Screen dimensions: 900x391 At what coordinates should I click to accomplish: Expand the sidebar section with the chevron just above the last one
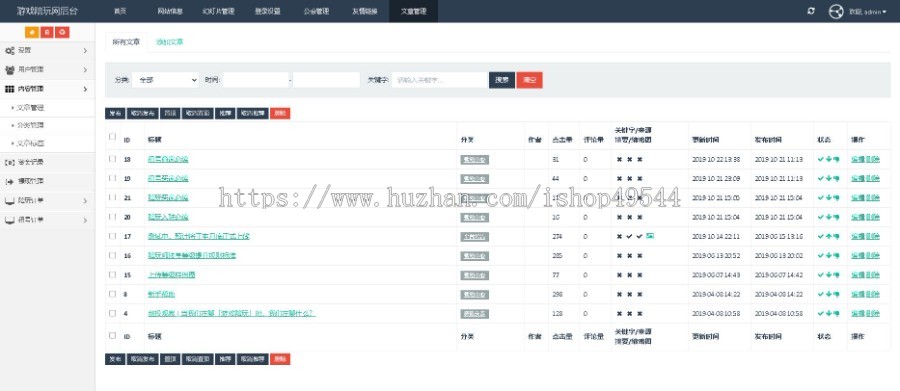[85, 201]
